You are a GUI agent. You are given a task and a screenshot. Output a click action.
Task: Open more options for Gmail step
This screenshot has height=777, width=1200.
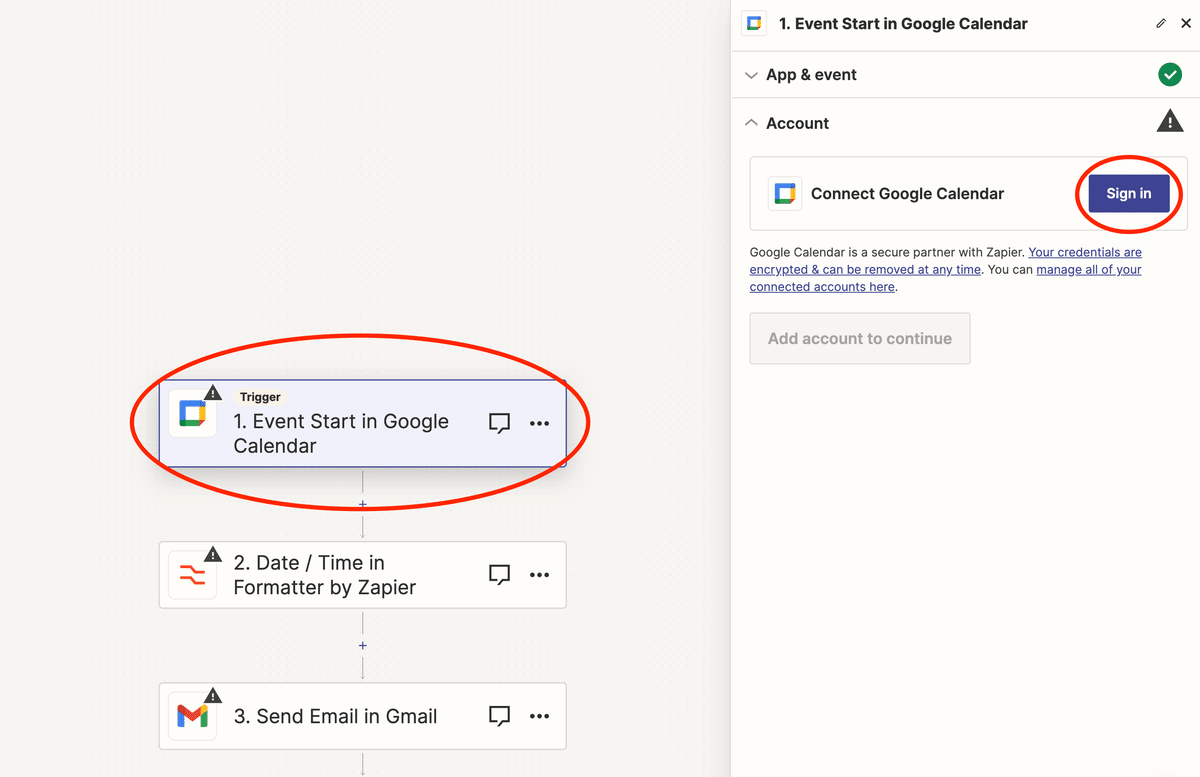[x=539, y=716]
